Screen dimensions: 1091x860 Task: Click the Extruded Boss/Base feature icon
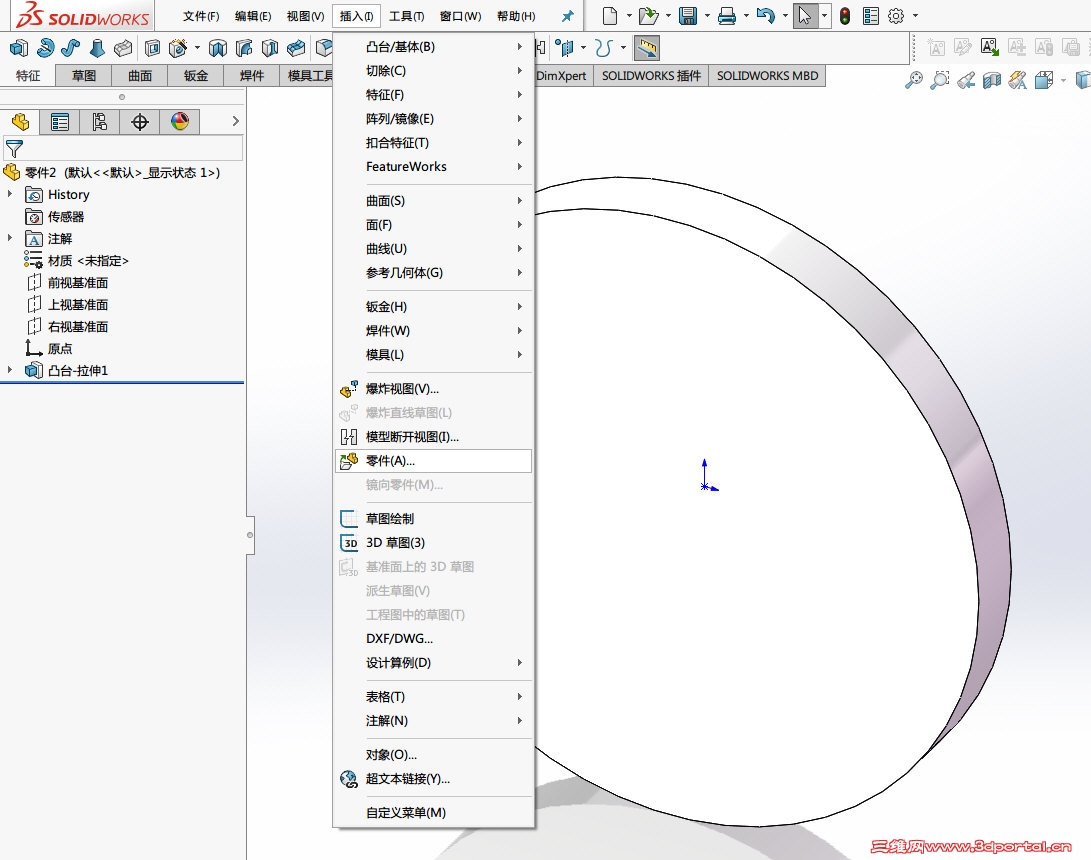tap(19, 48)
